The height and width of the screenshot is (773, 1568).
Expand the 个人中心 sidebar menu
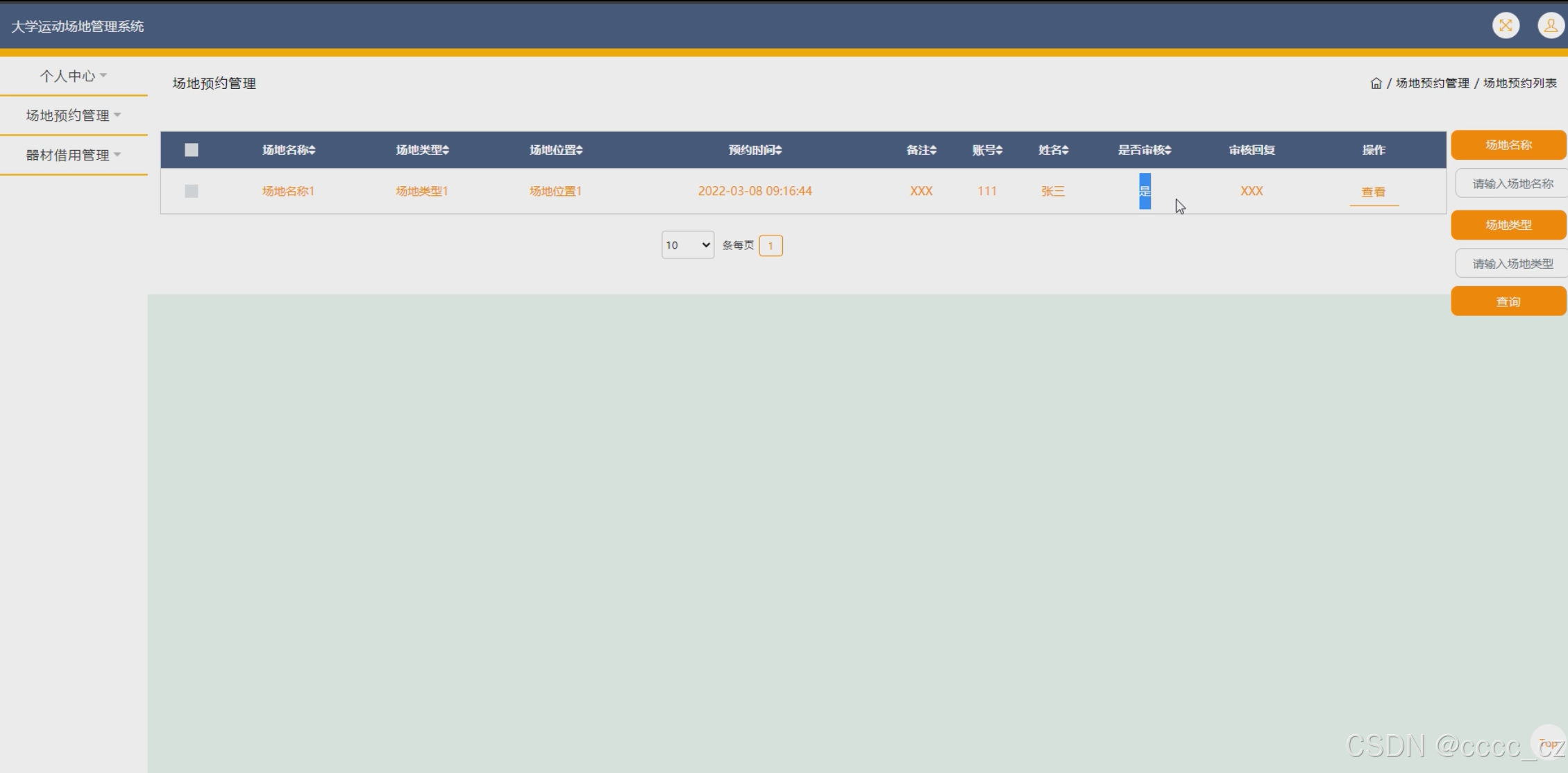[x=73, y=76]
